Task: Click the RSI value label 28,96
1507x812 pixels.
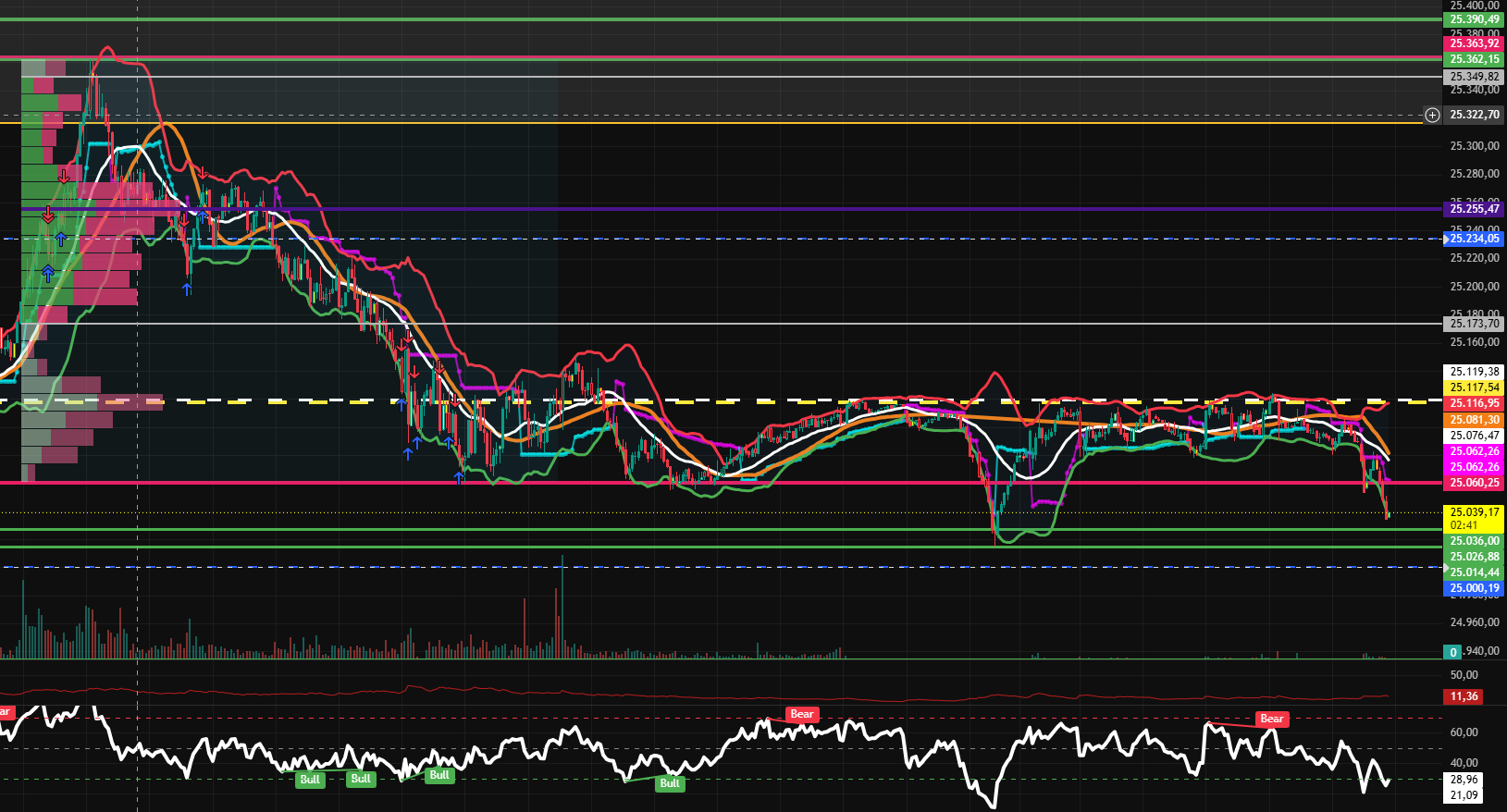Action: (x=1464, y=780)
